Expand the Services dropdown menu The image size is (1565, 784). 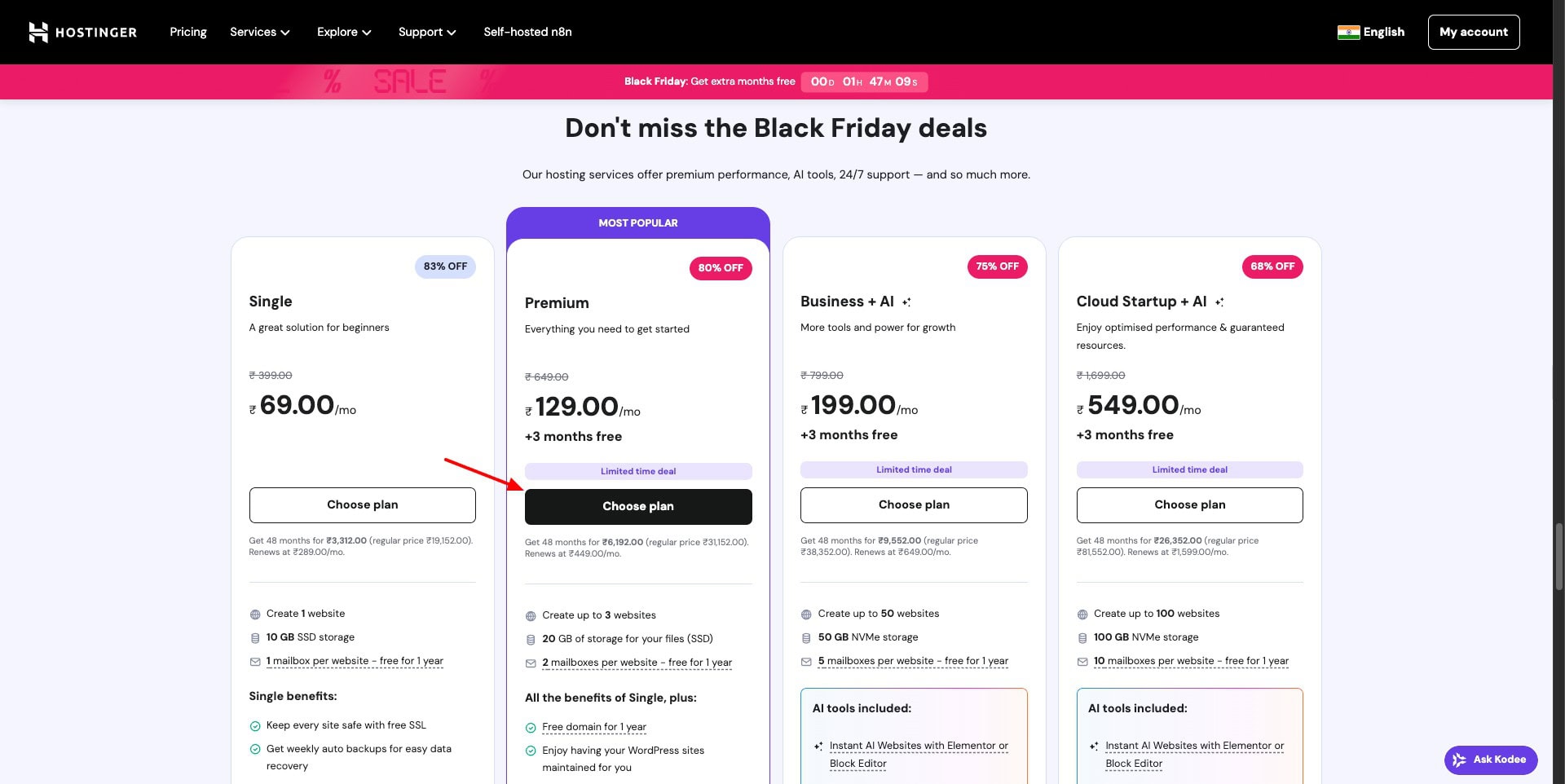[259, 32]
